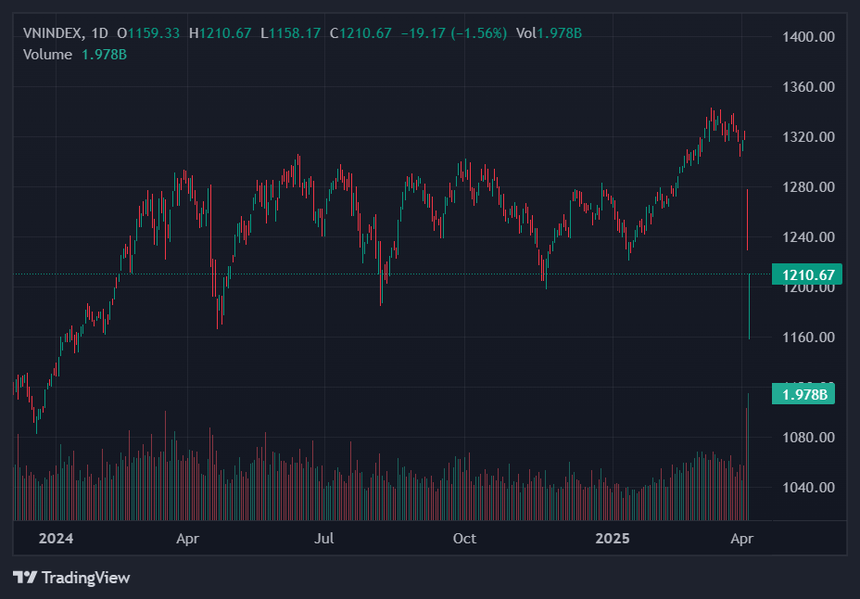The width and height of the screenshot is (860, 599).
Task: Click the 1400.00 price axis label
Action: tap(809, 37)
